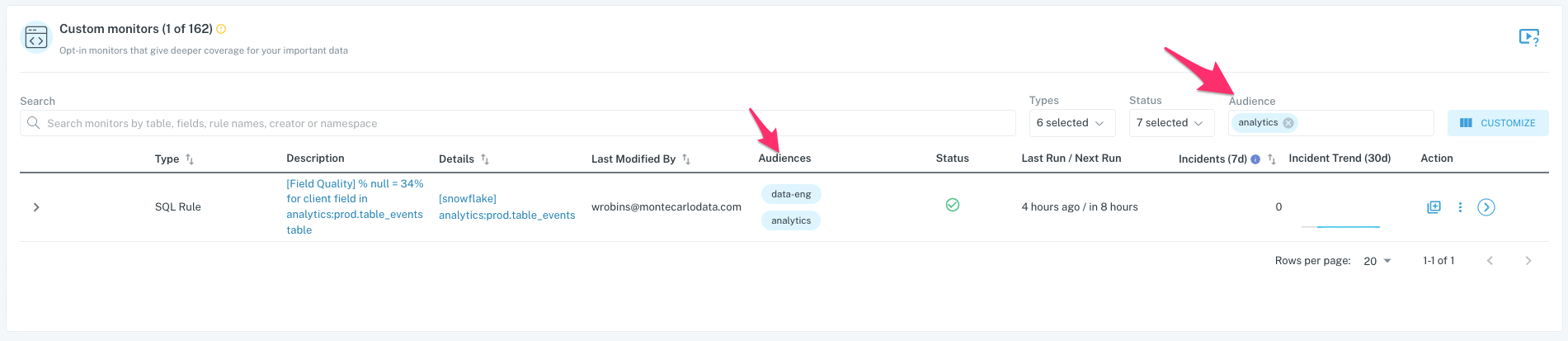Screen dimensions: 1568x341
Task: Expand the SQL Rule monitor row
Action: click(x=36, y=207)
